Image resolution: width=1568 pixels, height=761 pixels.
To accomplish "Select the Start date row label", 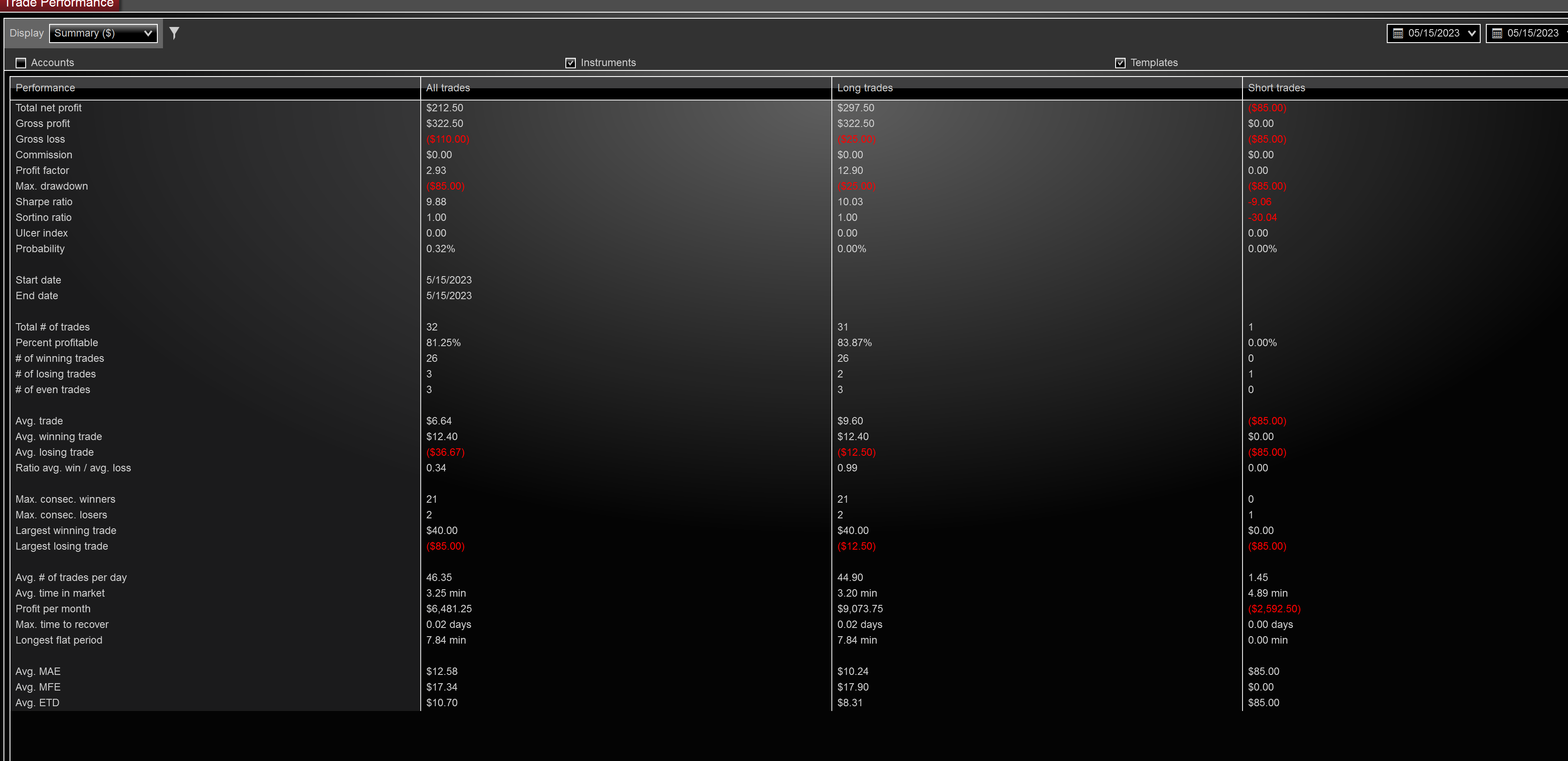I will click(38, 280).
